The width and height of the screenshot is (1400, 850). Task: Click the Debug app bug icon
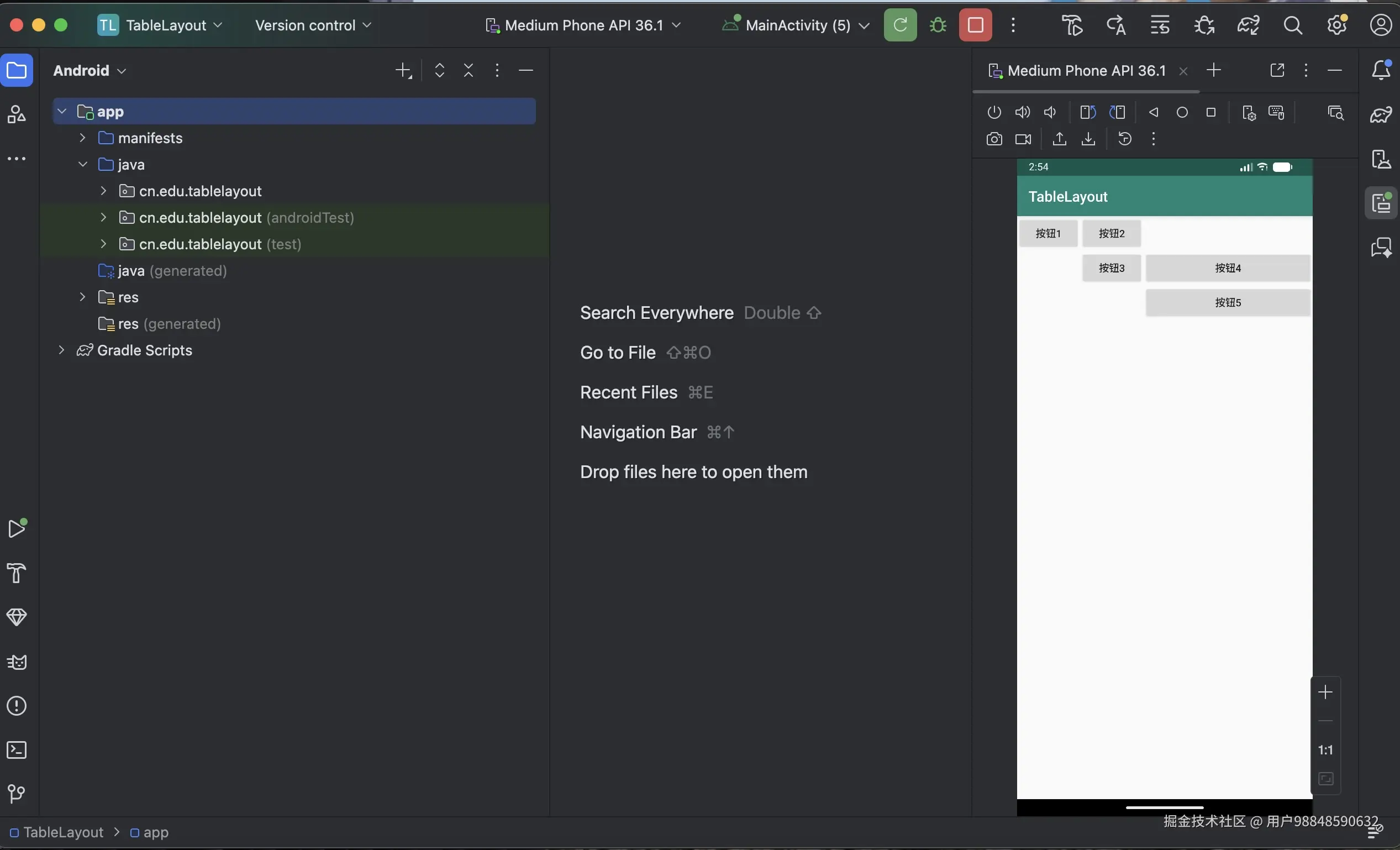(x=938, y=25)
